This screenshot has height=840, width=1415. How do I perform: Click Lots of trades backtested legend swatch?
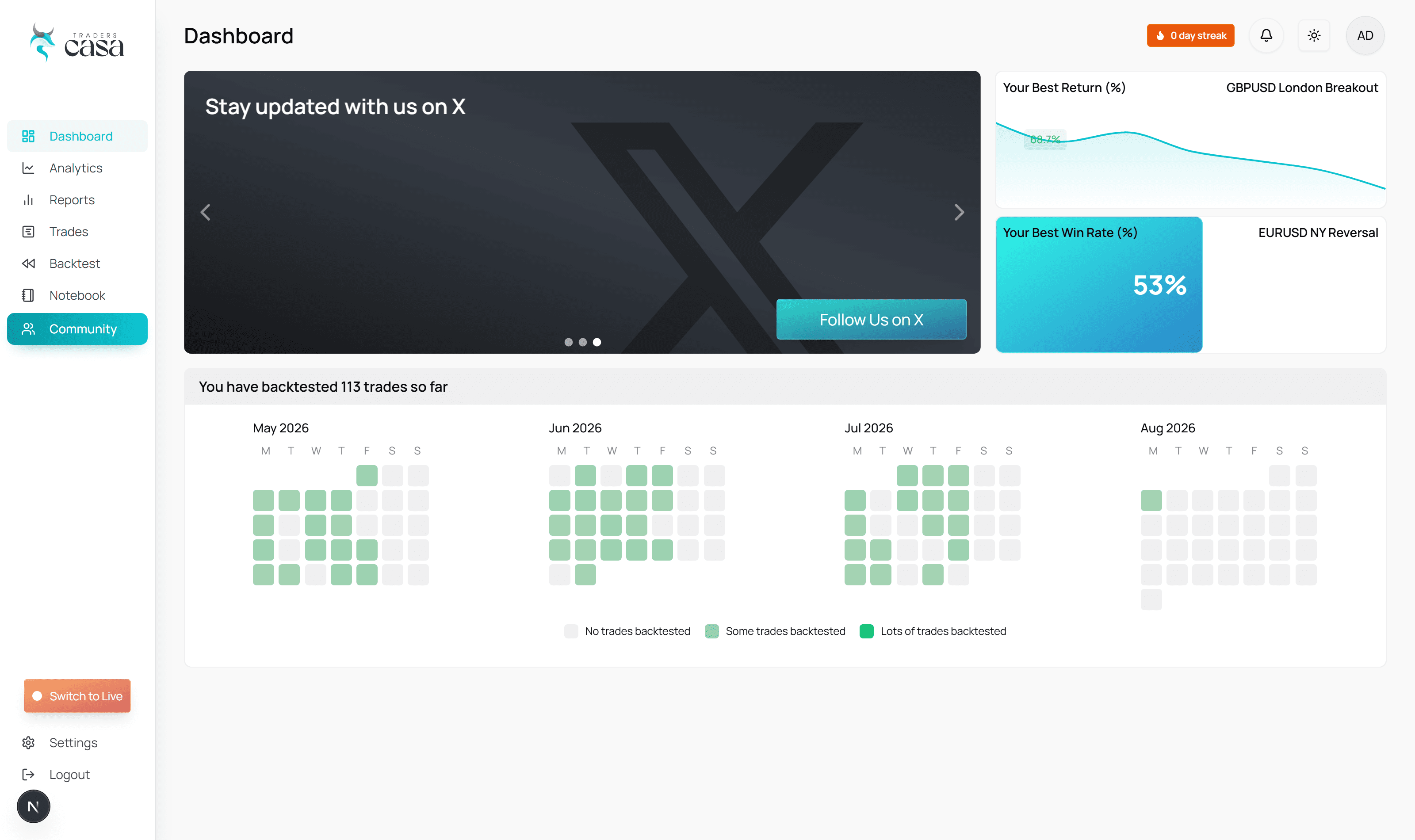click(x=867, y=631)
